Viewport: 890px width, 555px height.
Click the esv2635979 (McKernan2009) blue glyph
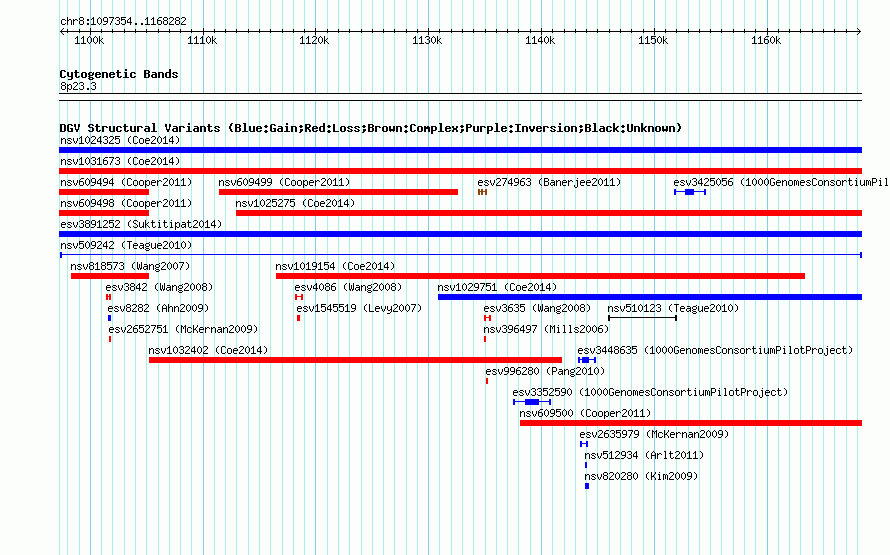coord(583,444)
